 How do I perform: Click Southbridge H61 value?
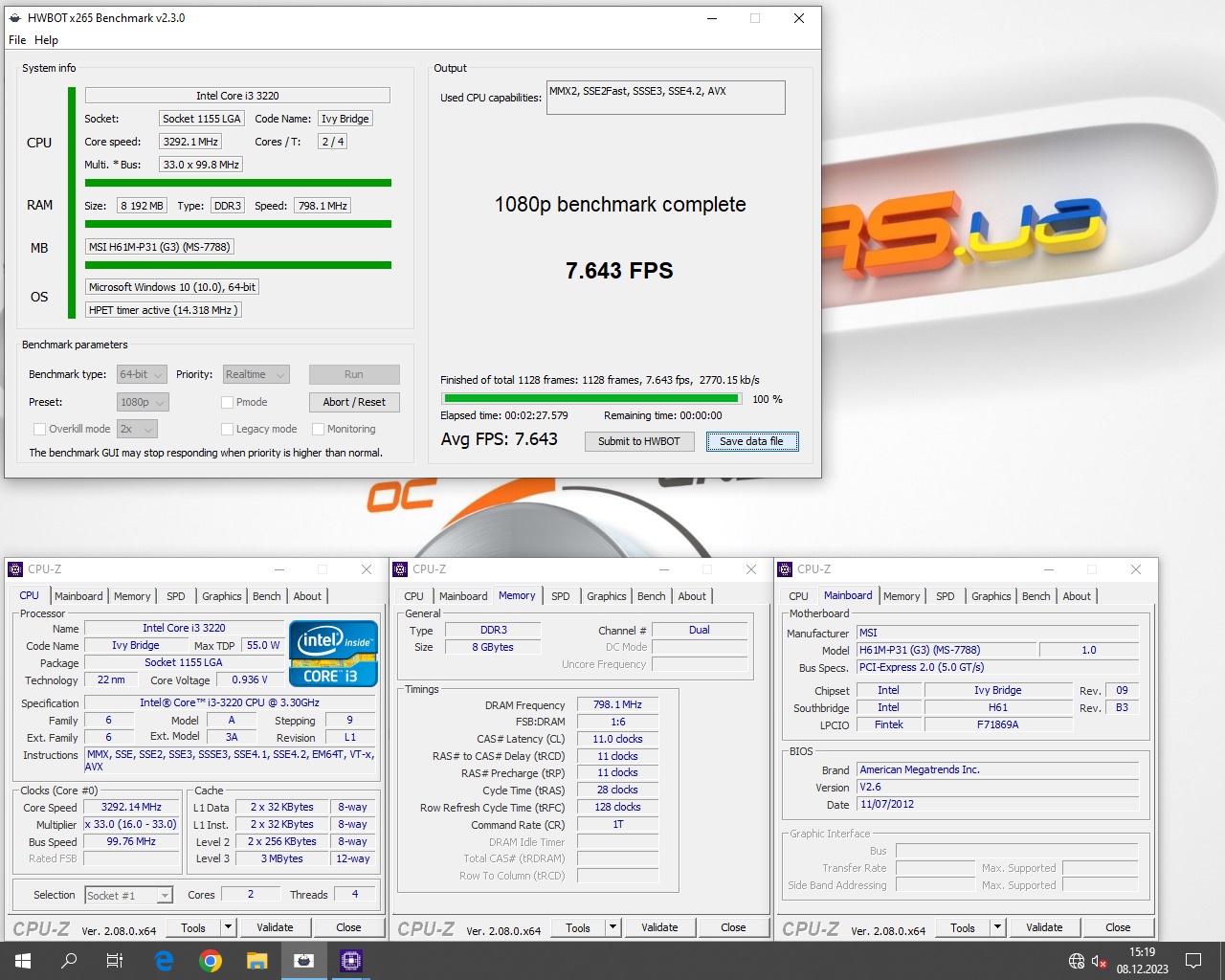[x=998, y=708]
